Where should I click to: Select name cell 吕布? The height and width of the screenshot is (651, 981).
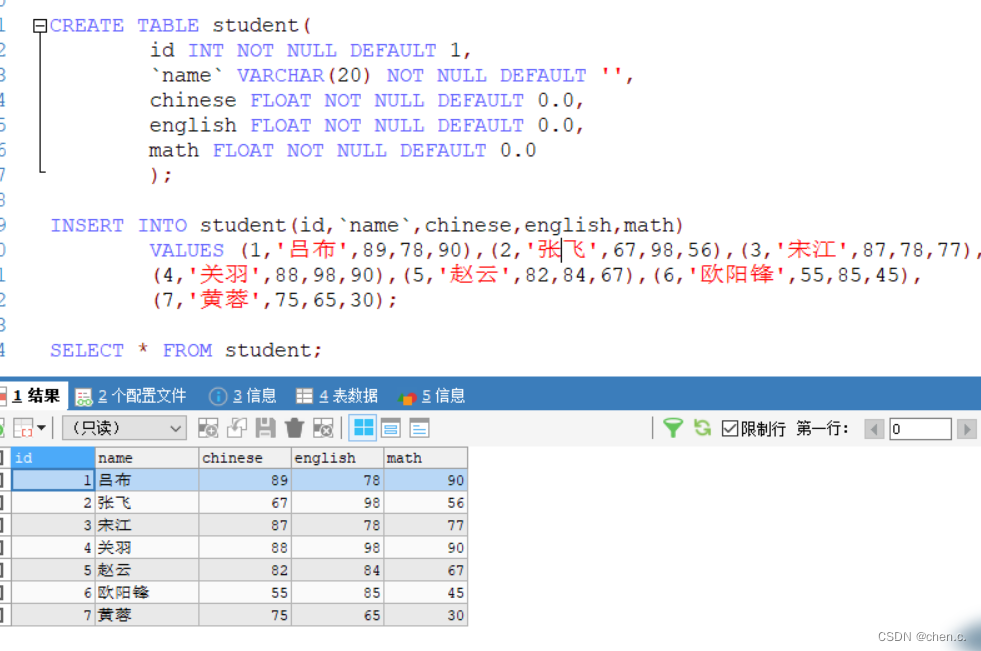pyautogui.click(x=146, y=480)
